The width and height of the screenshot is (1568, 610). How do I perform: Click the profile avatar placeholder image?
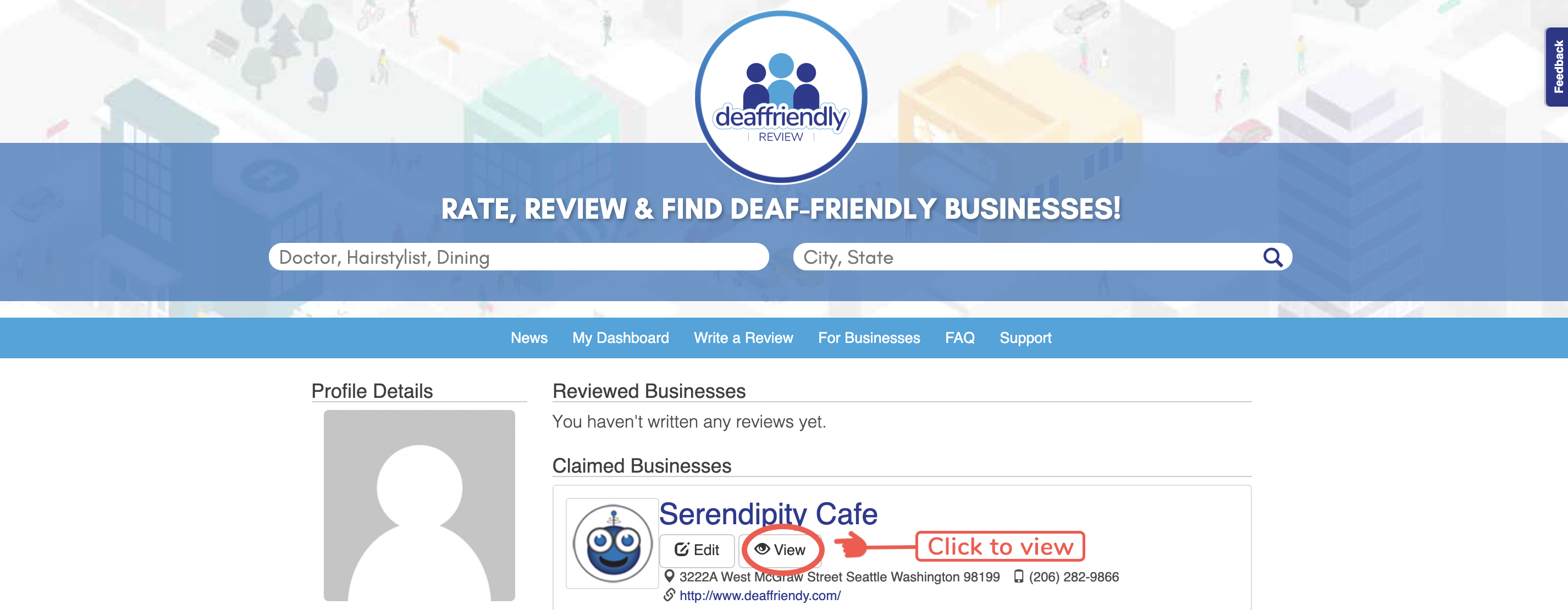pyautogui.click(x=419, y=506)
